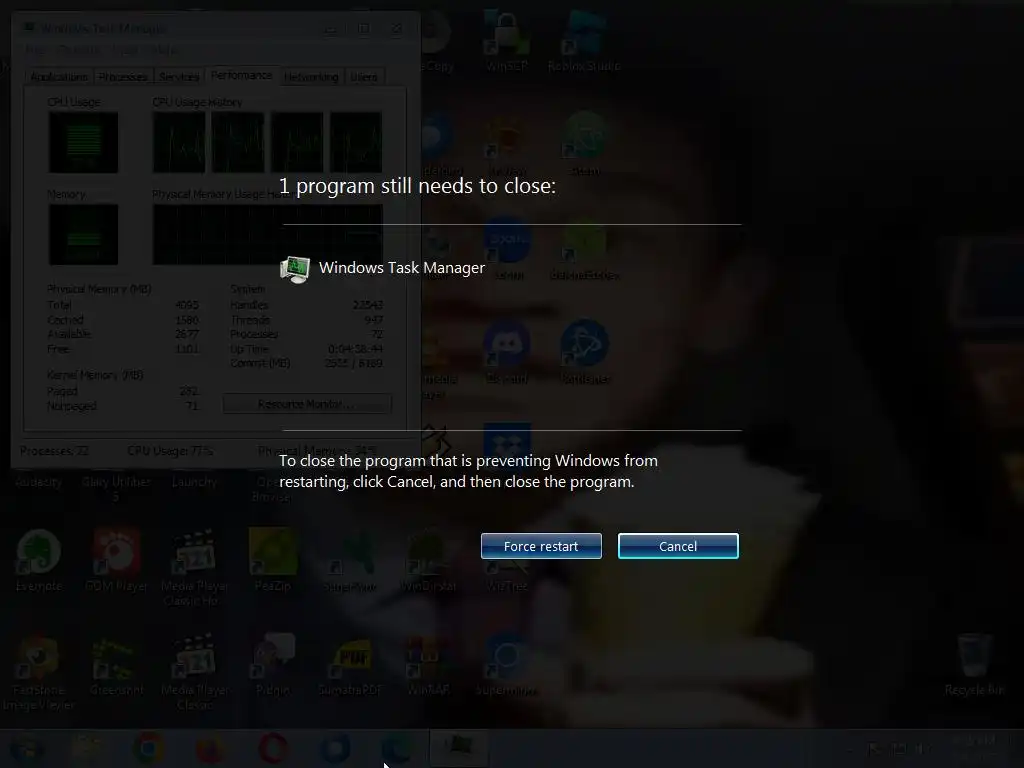Open the WinRAR desktop shortcut
This screenshot has height=768, width=1024.
(x=428, y=667)
